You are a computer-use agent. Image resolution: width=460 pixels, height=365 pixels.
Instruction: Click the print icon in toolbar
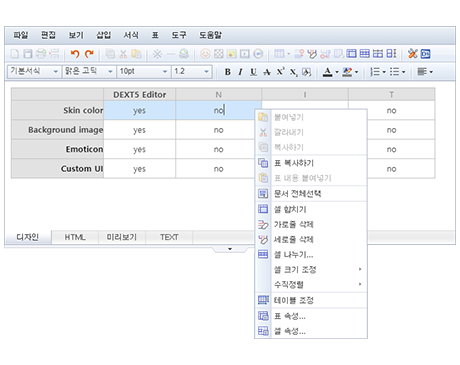coord(41,53)
